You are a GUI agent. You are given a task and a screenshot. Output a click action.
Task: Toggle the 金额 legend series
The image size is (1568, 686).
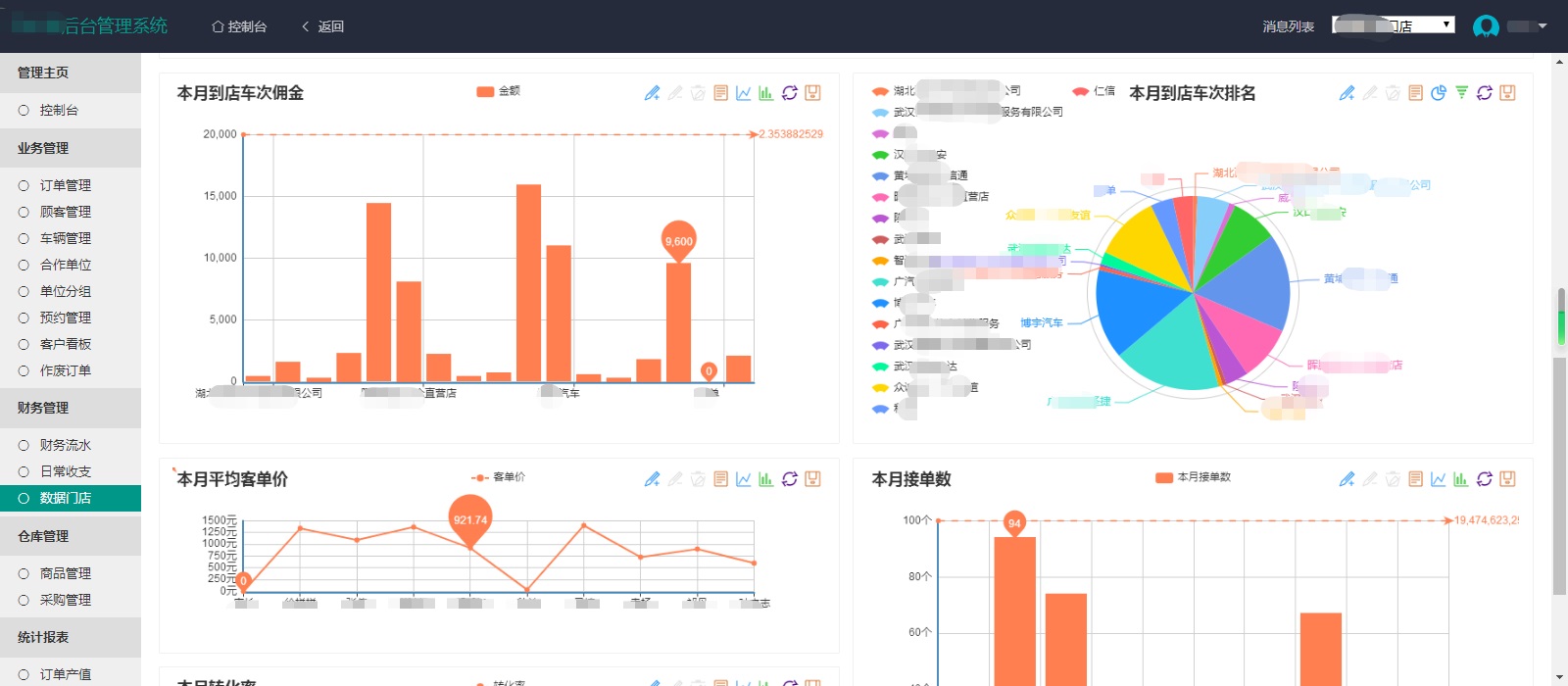pos(498,91)
